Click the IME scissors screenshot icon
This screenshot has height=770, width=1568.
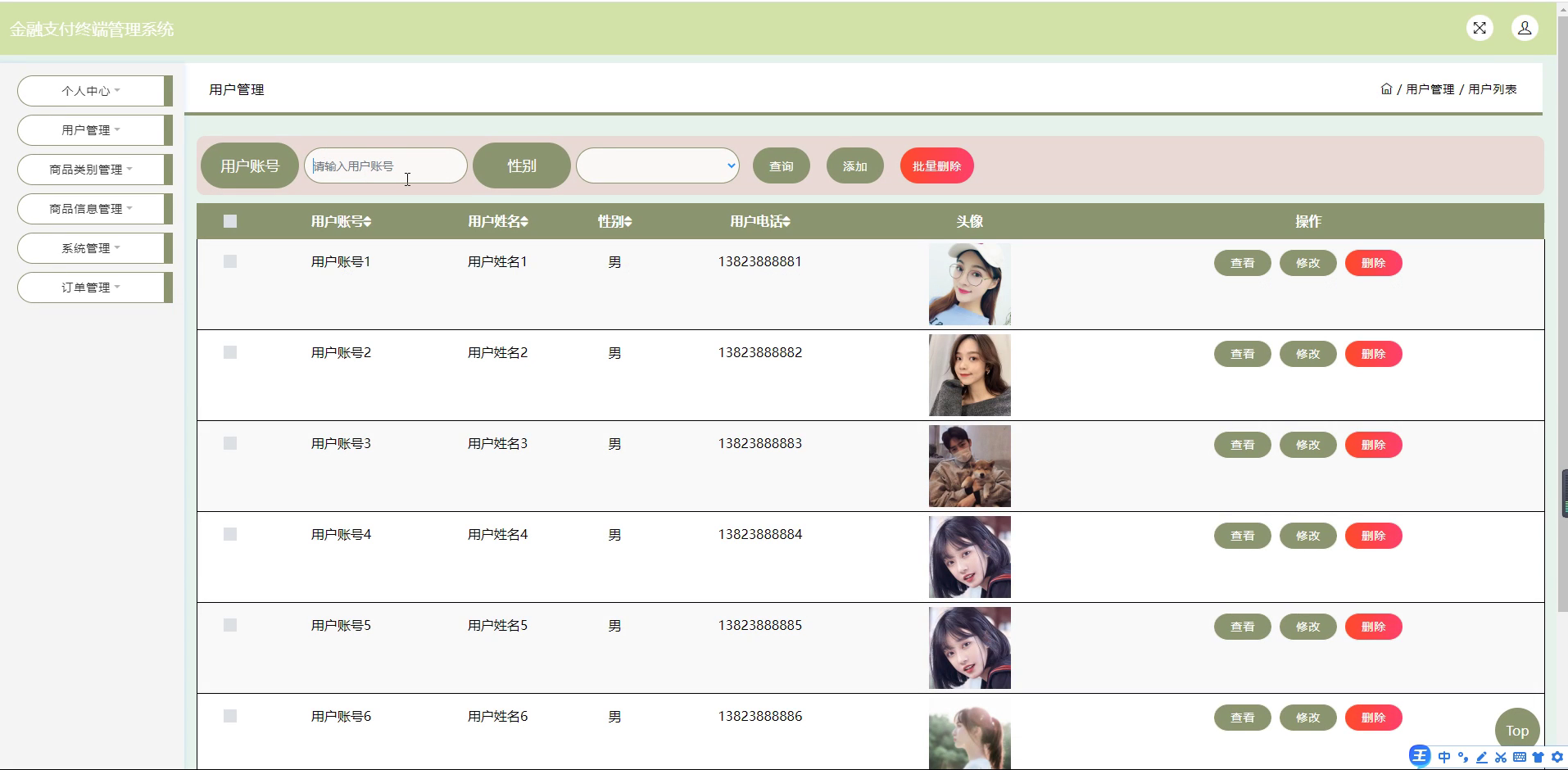1501,757
